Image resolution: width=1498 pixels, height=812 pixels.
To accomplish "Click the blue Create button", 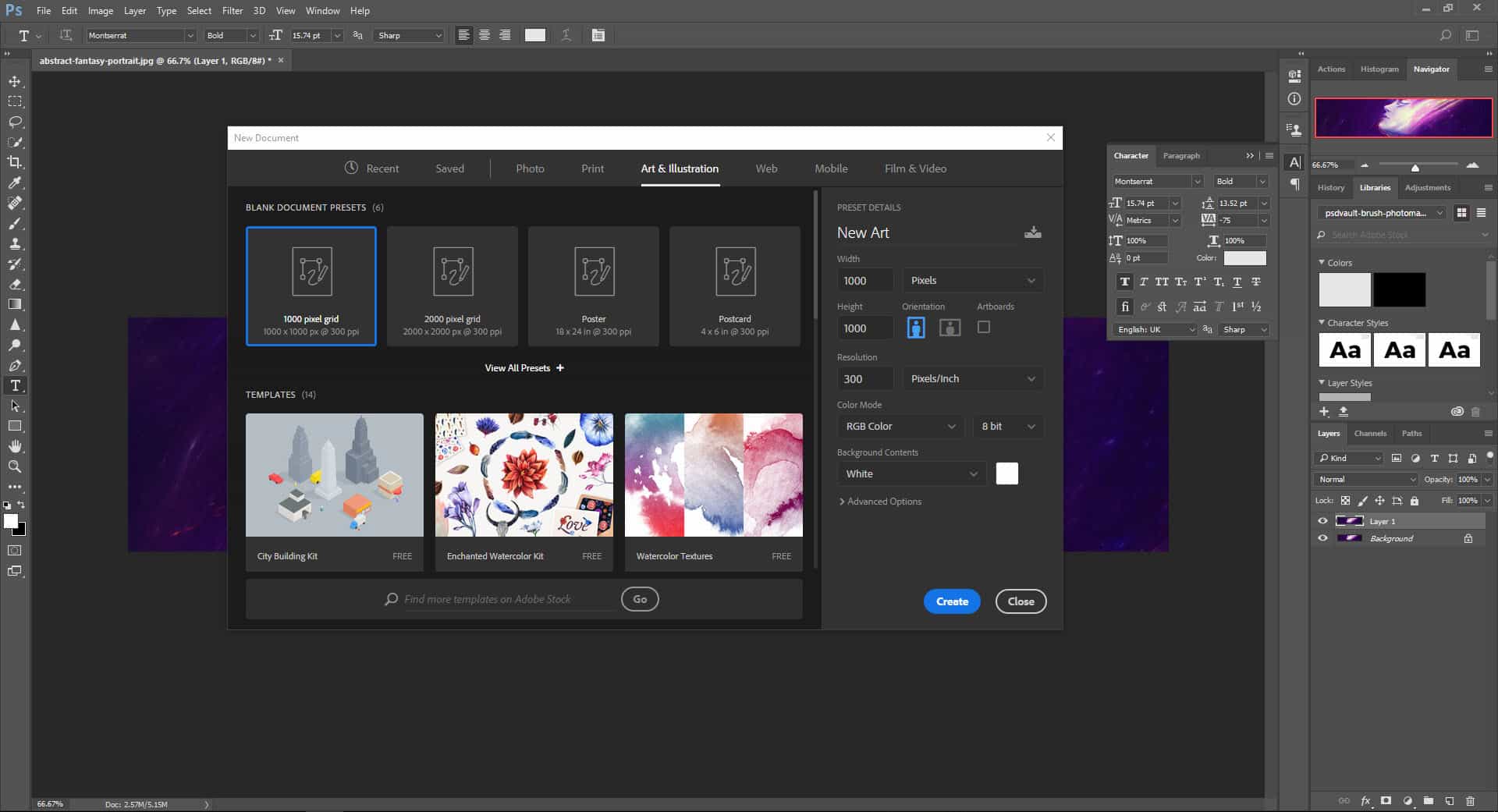I will tap(952, 601).
